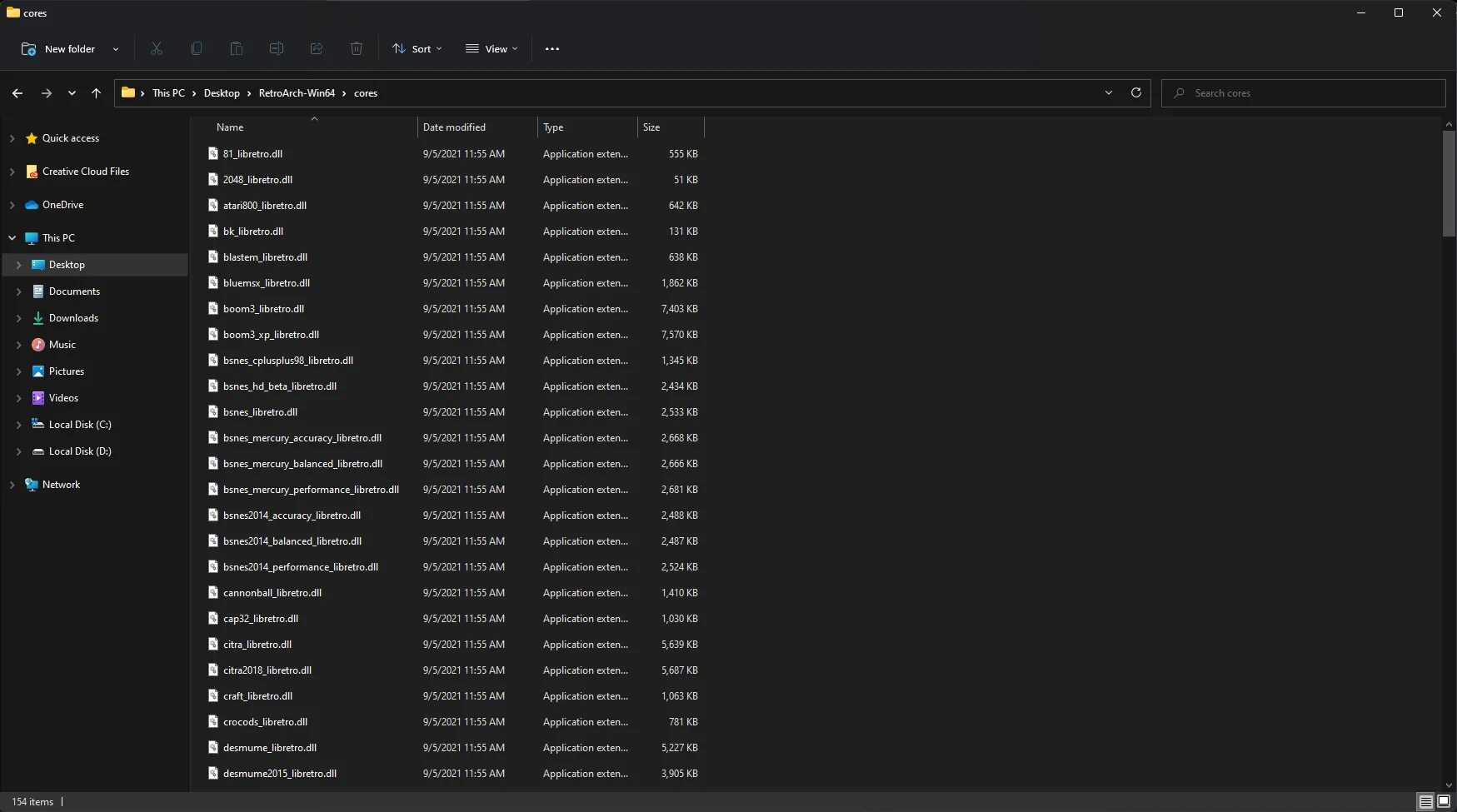Click the Search cores input field
Viewport: 1457px width, 812px height.
point(1304,93)
